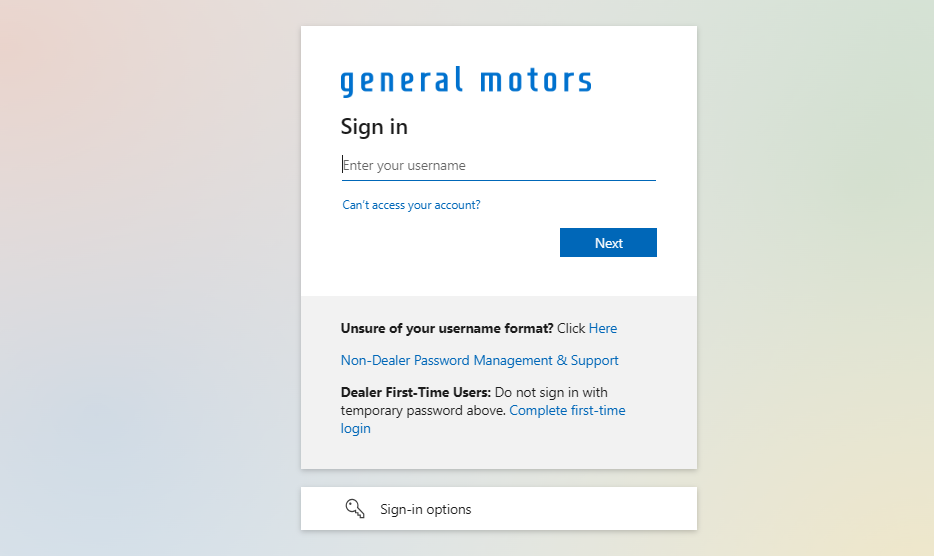Screen dimensions: 934x556
Task: Open the Can't access your account? link
Action: tap(411, 205)
